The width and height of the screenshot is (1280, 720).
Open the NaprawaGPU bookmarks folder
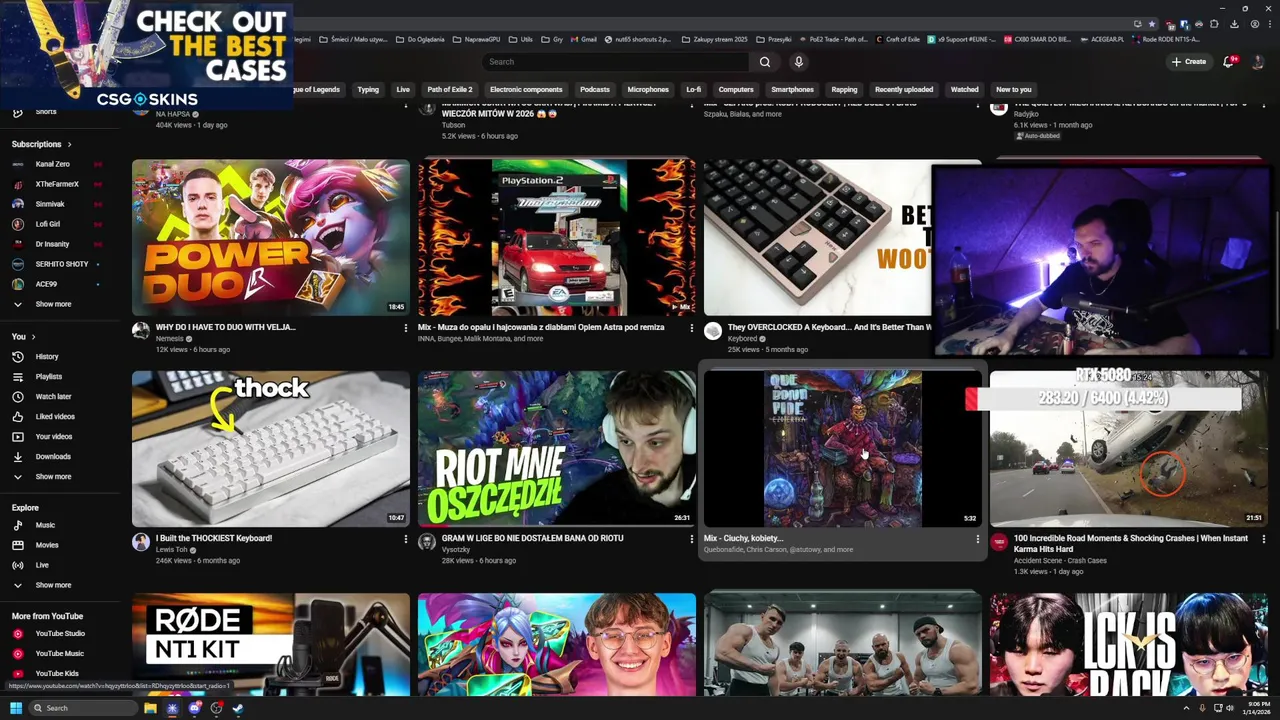[x=475, y=39]
